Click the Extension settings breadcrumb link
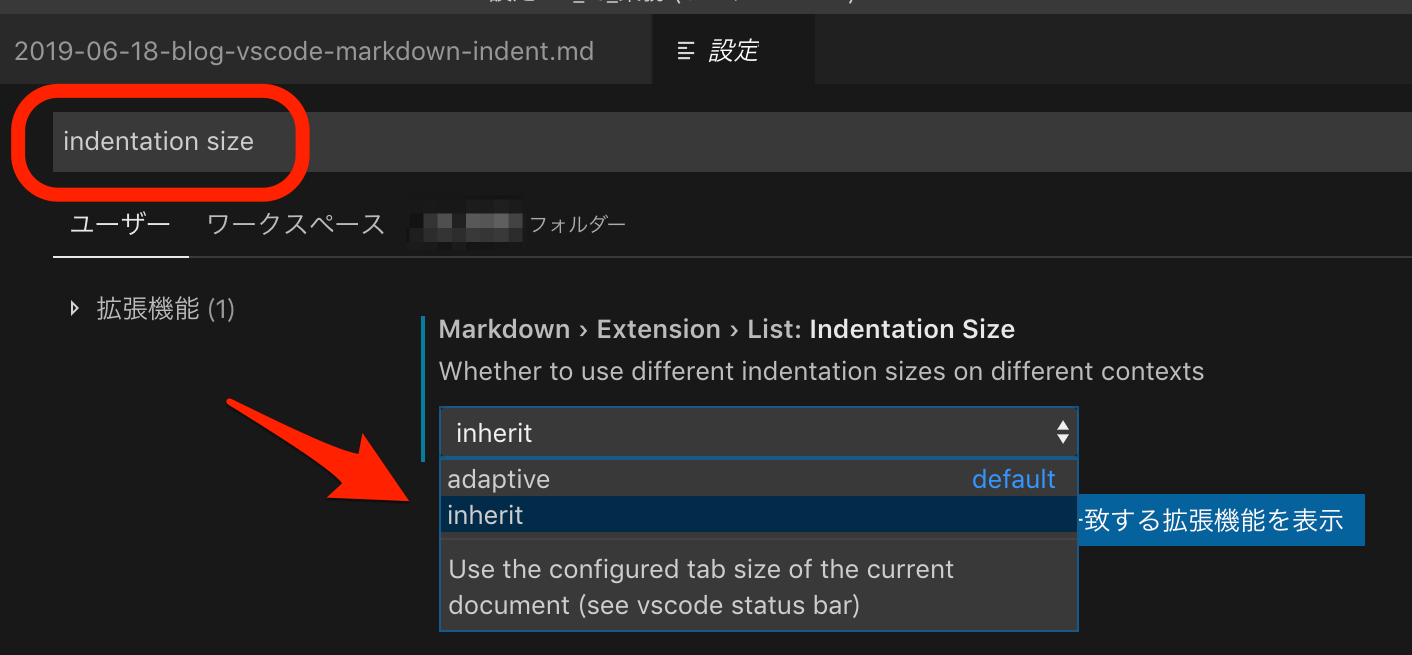Image resolution: width=1412 pixels, height=655 pixels. [x=659, y=329]
